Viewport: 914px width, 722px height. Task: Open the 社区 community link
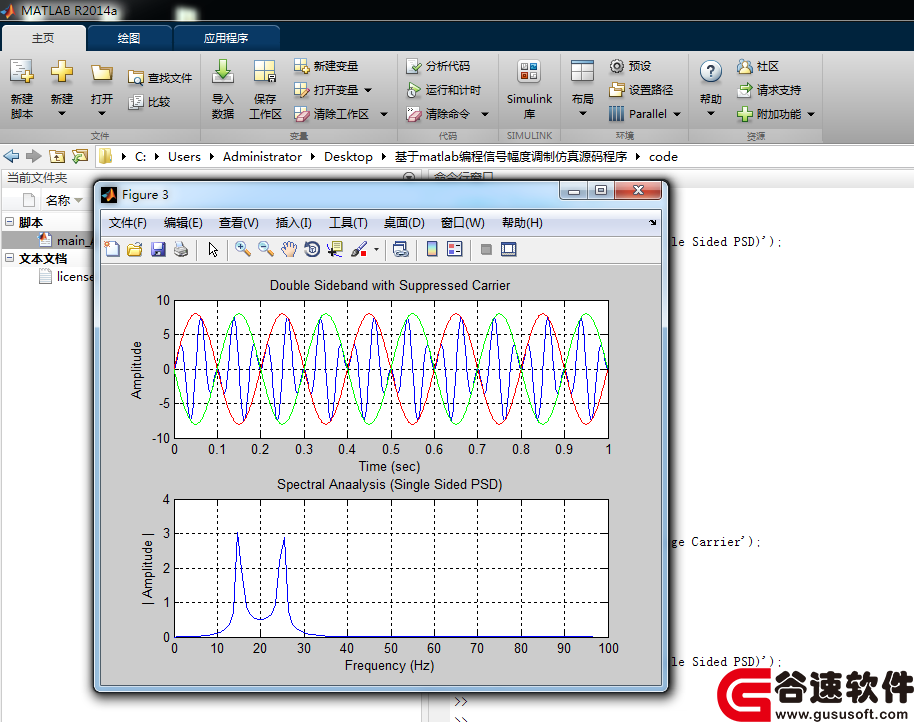coord(758,66)
